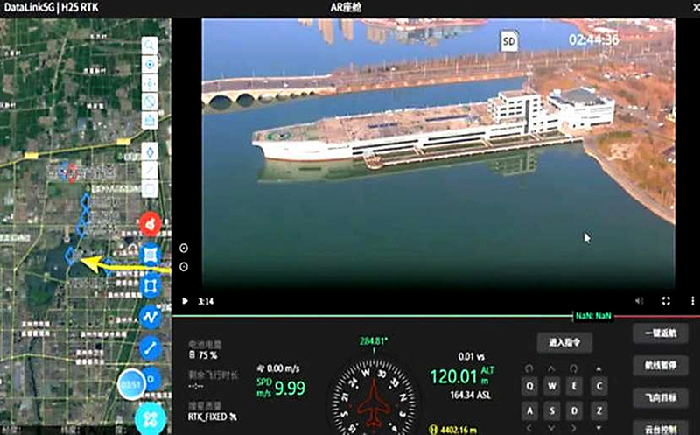Screen dimensions: 700x435
Task: Click the A key control
Action: (530, 410)
